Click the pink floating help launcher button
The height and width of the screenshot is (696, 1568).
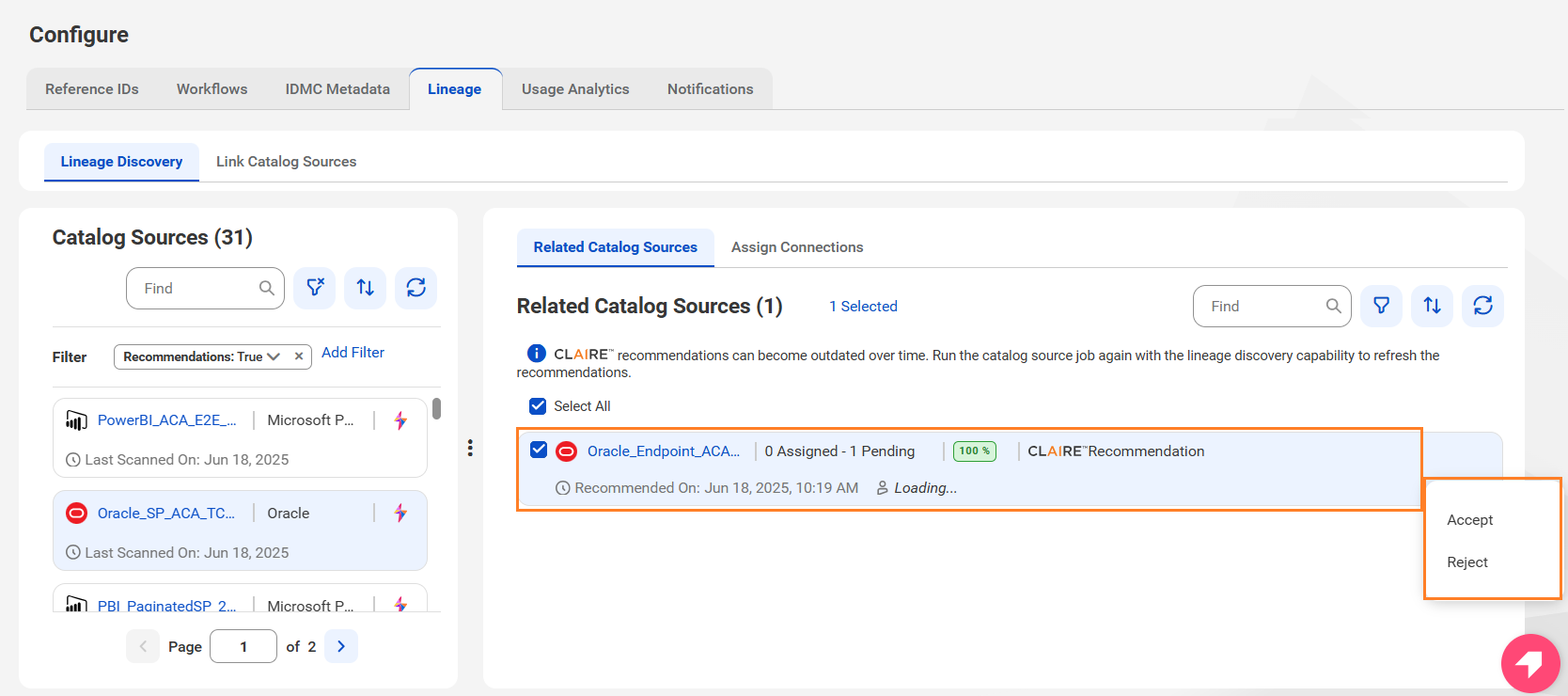click(x=1530, y=664)
